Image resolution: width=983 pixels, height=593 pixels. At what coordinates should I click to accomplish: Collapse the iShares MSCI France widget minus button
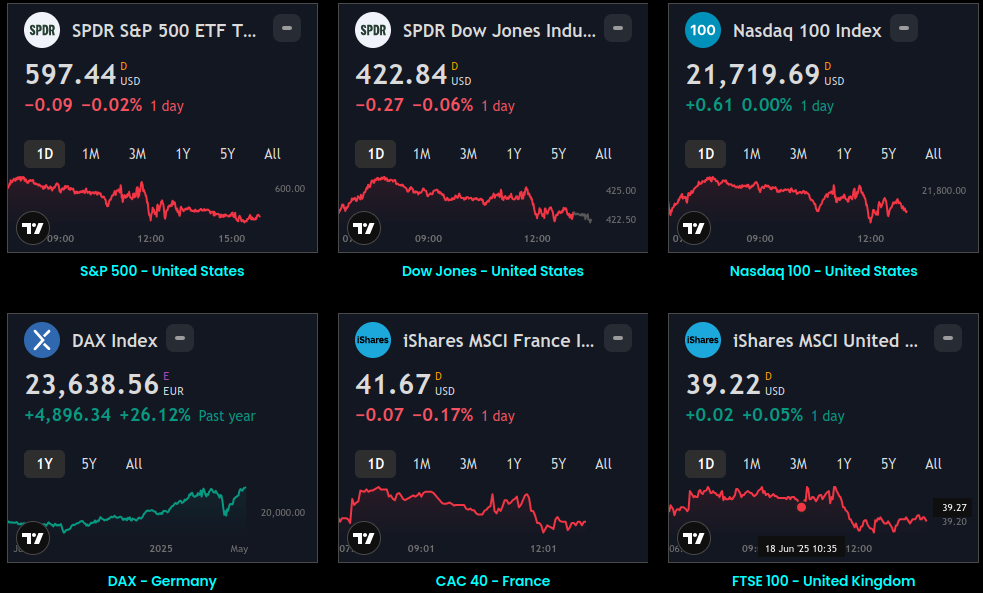tap(618, 338)
